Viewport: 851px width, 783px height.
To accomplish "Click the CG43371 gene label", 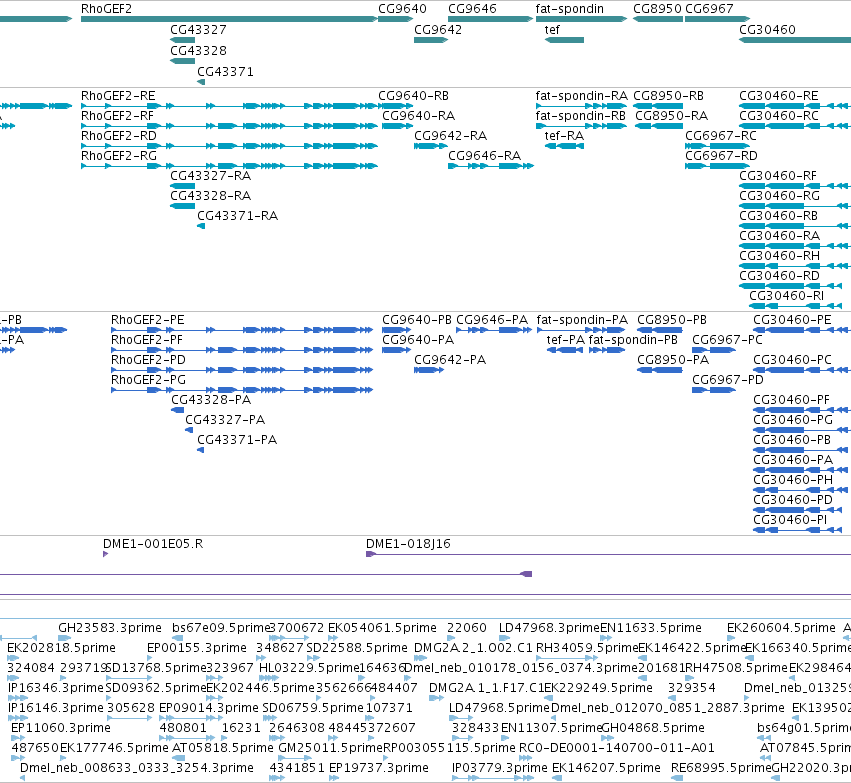I will [225, 72].
